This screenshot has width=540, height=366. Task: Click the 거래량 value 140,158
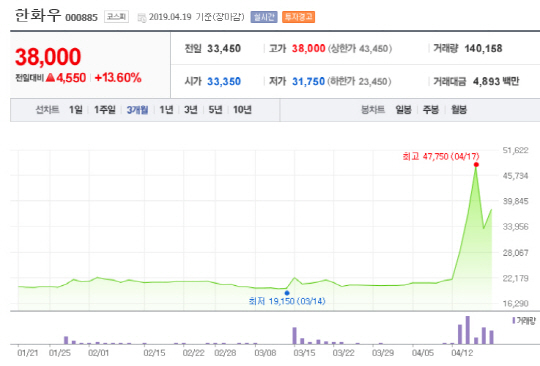pyautogui.click(x=483, y=49)
